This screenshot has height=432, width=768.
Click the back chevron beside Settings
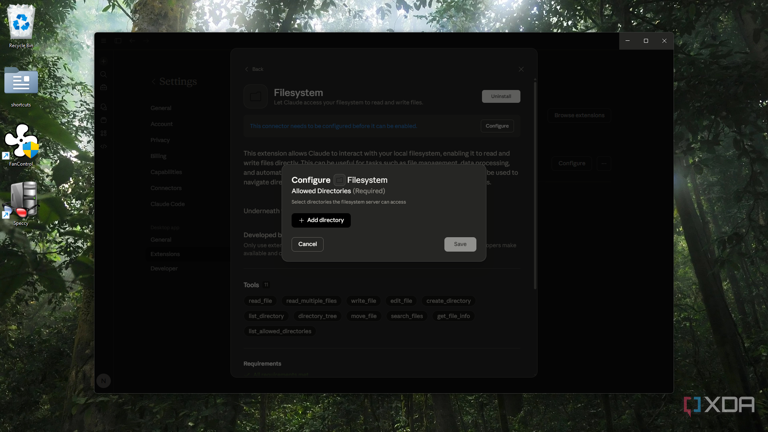point(153,81)
